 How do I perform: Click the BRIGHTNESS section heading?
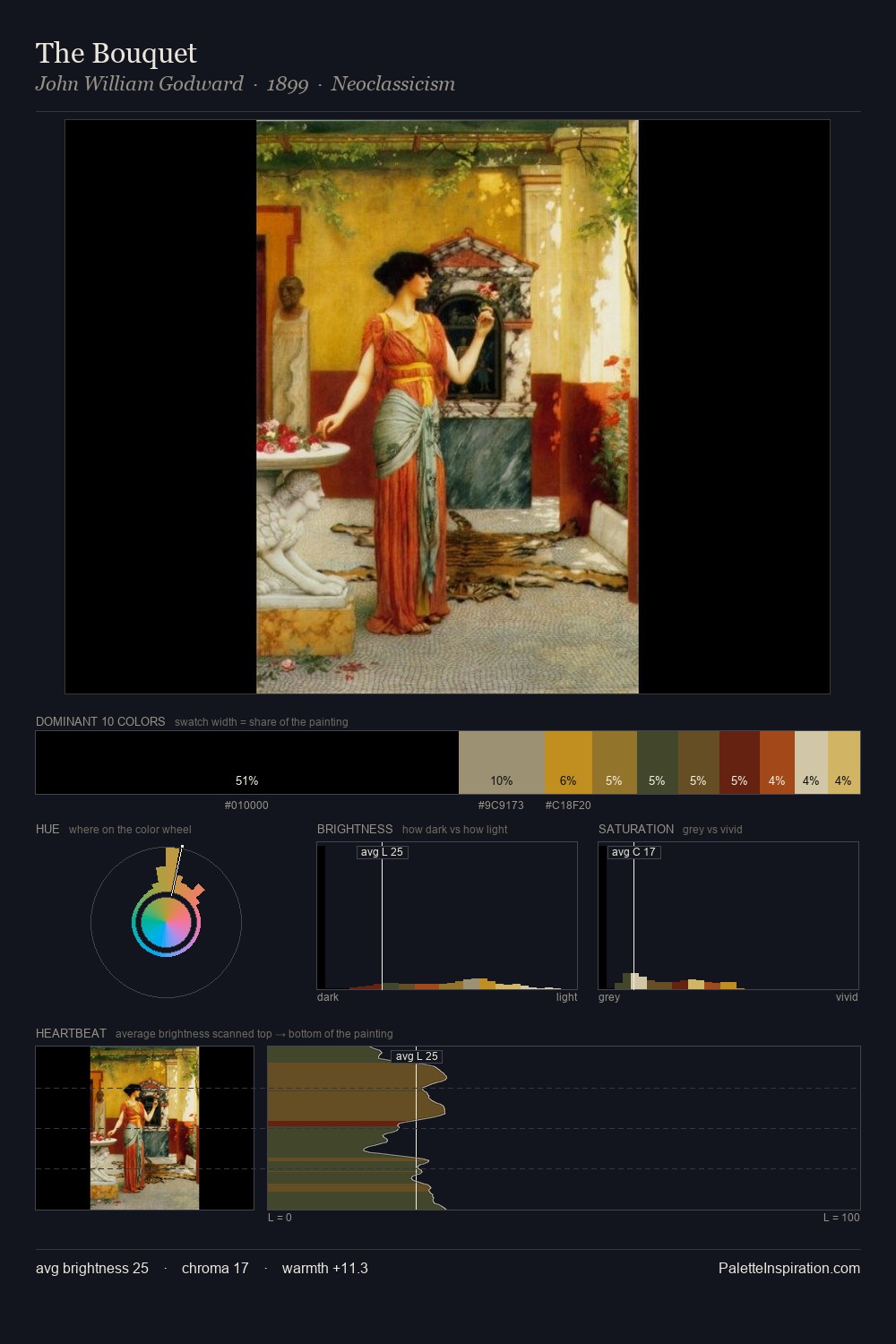[355, 829]
